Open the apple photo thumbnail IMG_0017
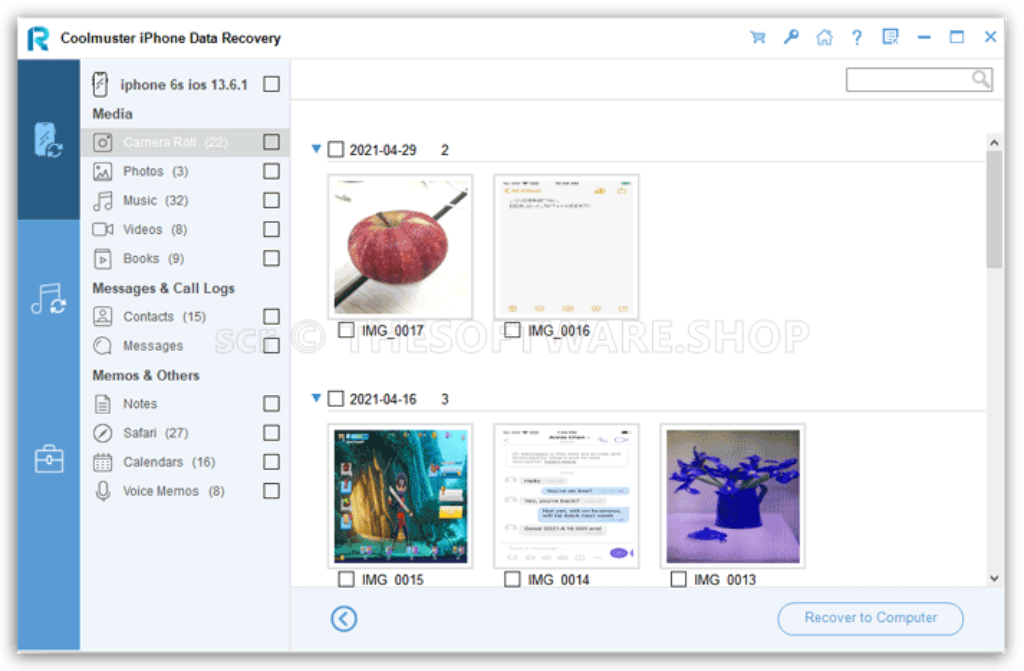The height and width of the screenshot is (671, 1024). 400,246
